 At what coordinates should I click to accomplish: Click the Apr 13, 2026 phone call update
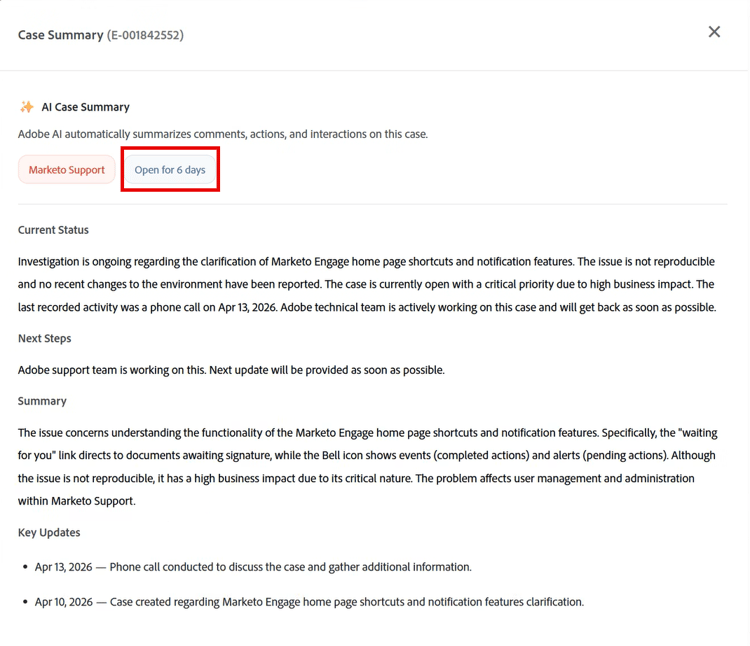coord(253,567)
